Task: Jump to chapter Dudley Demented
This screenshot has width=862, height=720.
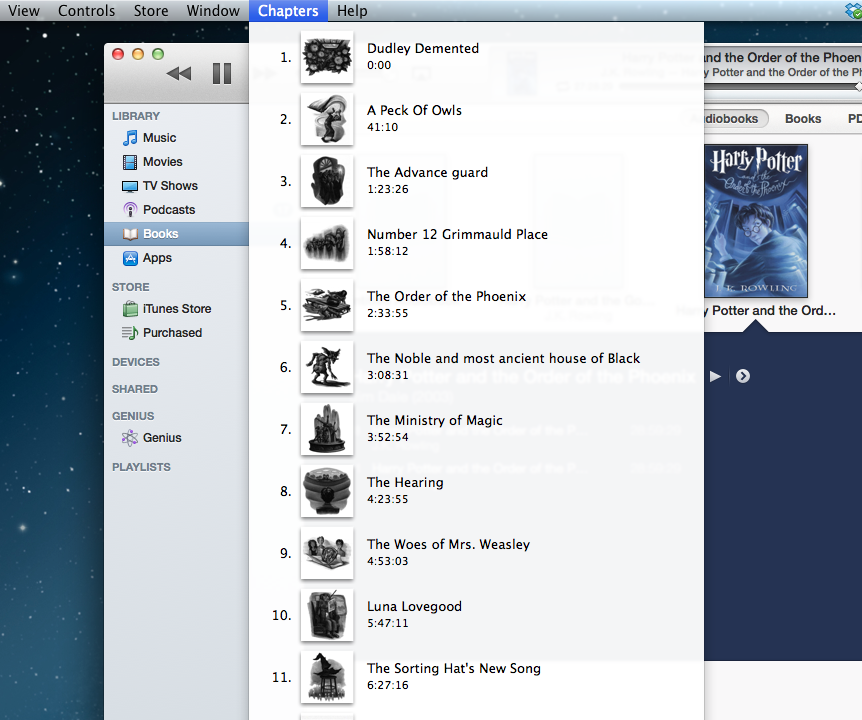Action: 476,57
